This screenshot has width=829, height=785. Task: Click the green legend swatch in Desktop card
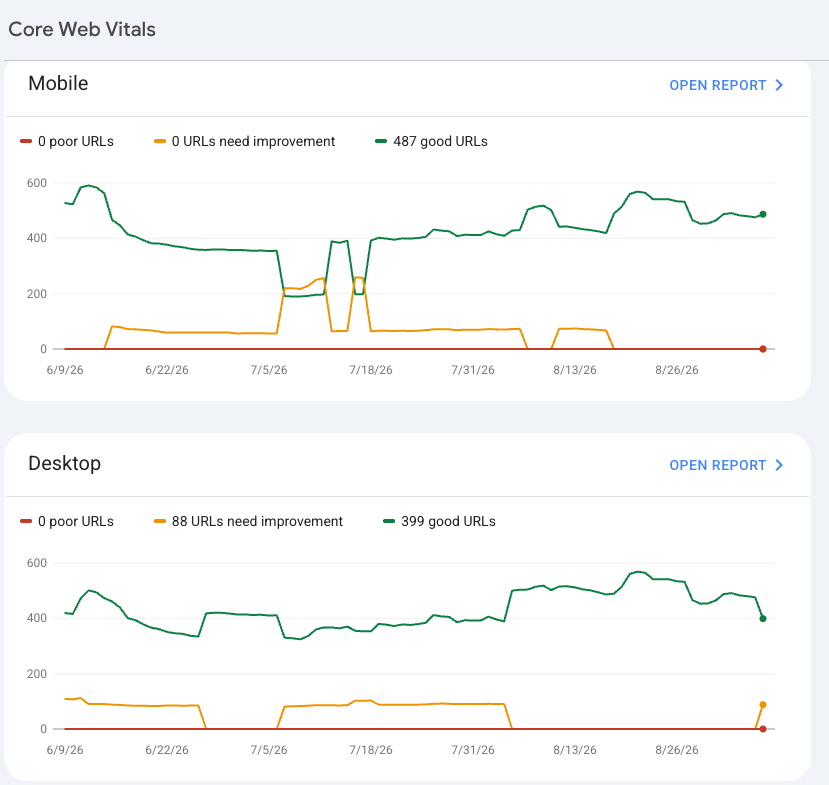coord(389,521)
